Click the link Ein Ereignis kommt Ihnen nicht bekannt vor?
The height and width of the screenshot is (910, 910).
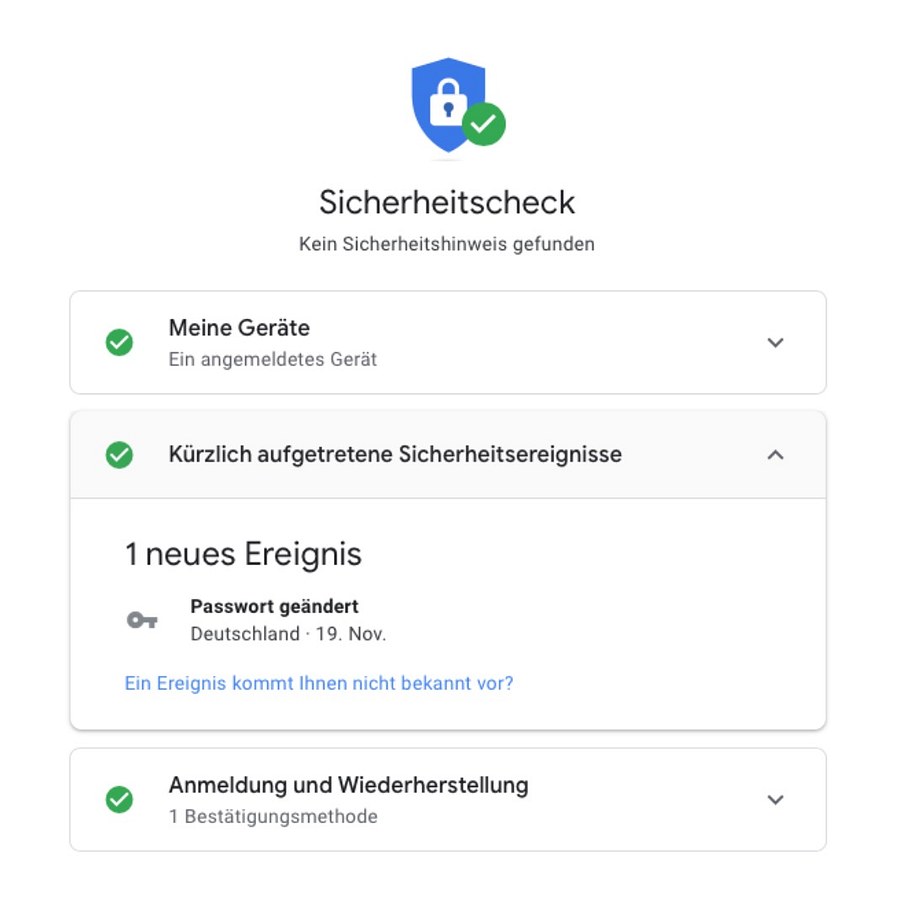[318, 684]
